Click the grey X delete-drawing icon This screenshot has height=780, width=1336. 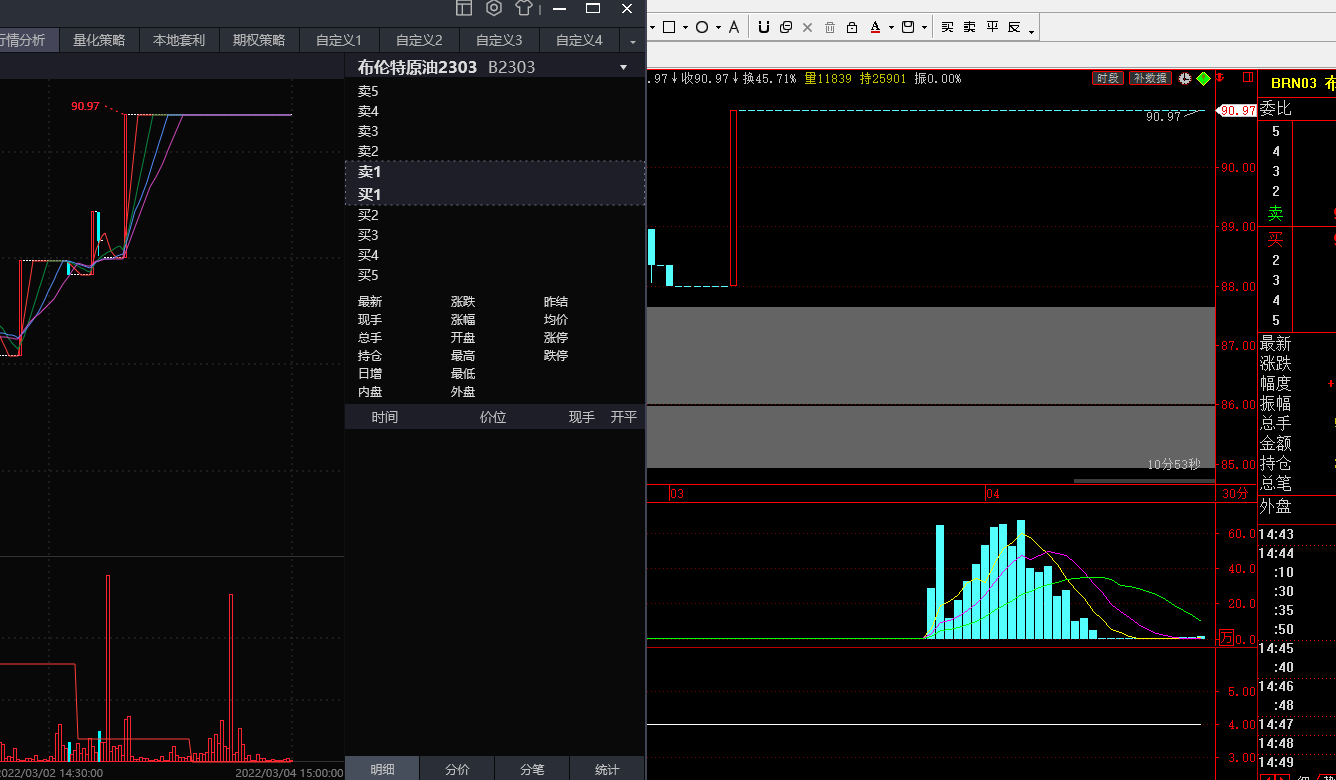(x=808, y=27)
